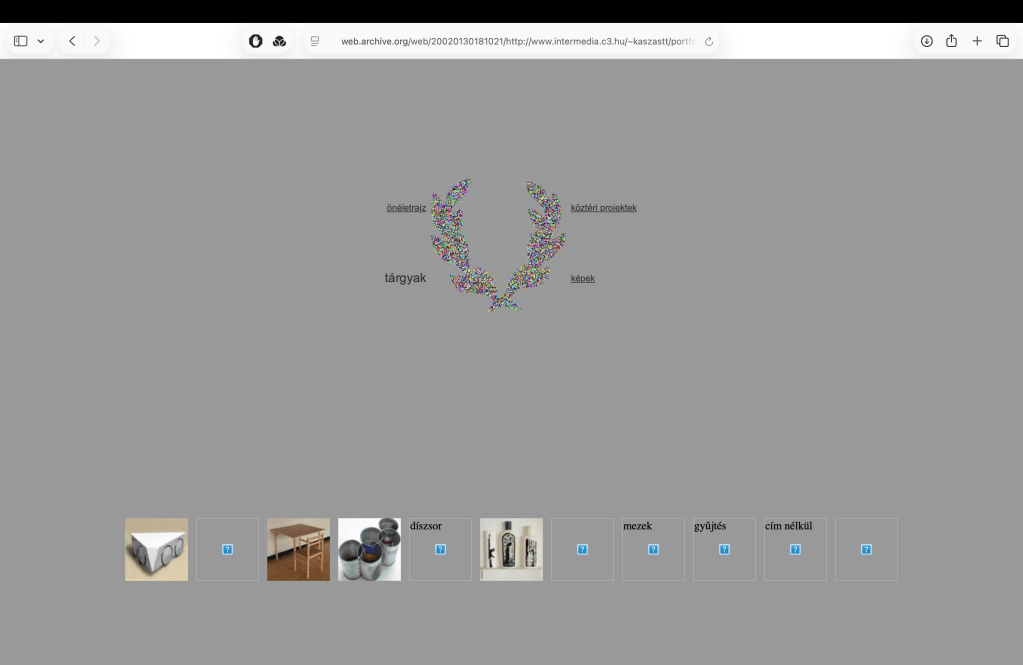Open the gyûjtés missing image tile
Screen dimensions: 1023x665
(x=724, y=549)
